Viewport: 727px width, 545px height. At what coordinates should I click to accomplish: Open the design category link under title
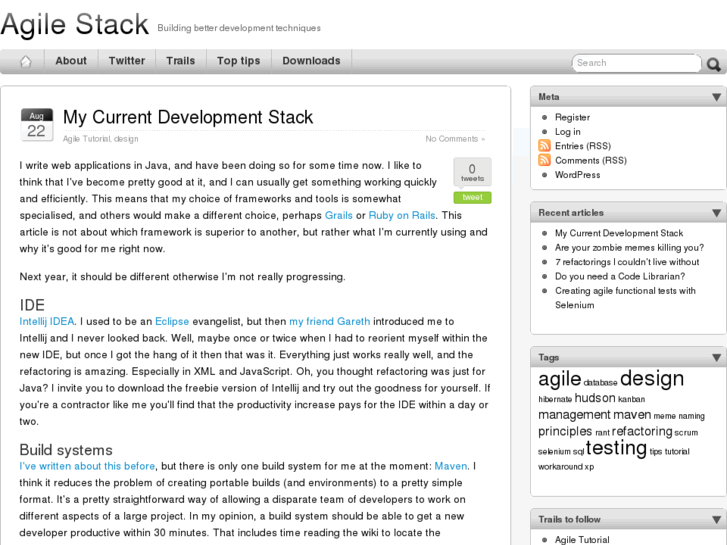126,139
